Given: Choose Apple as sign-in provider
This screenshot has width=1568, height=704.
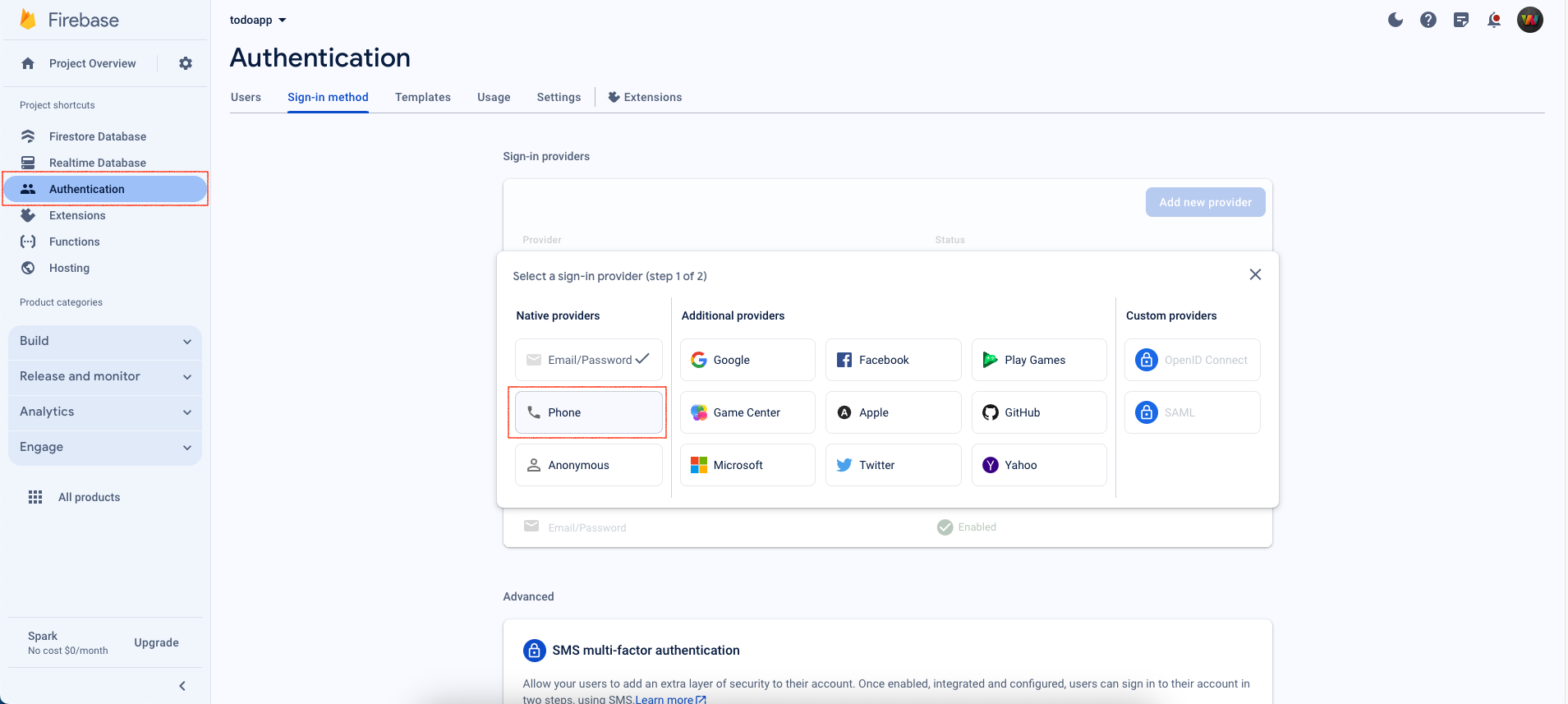Looking at the screenshot, I should (894, 412).
